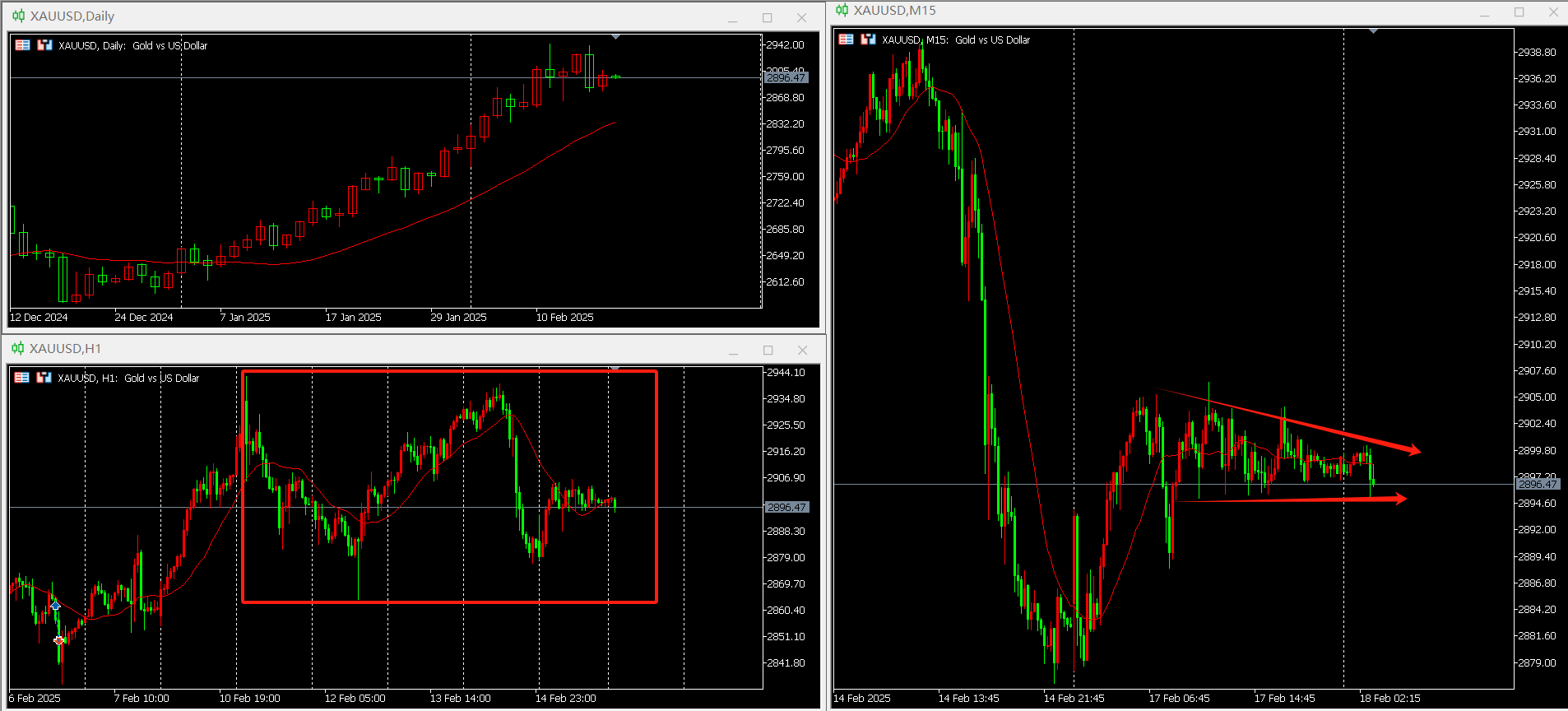1568x711 pixels.
Task: Click '10 Feb 2025' on Daily time axis
Action: click(565, 317)
